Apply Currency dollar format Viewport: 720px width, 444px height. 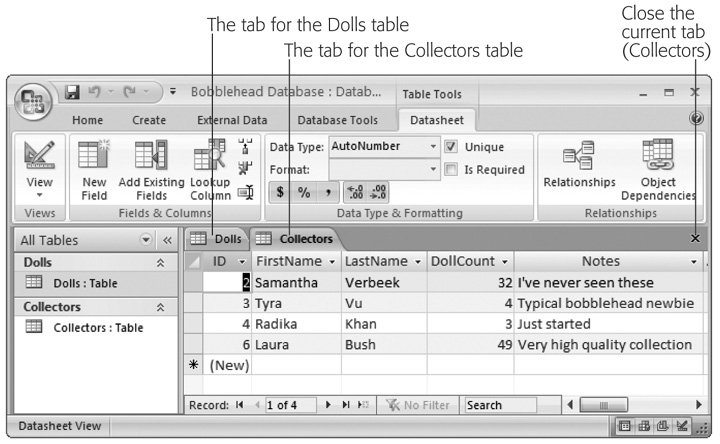[280, 192]
